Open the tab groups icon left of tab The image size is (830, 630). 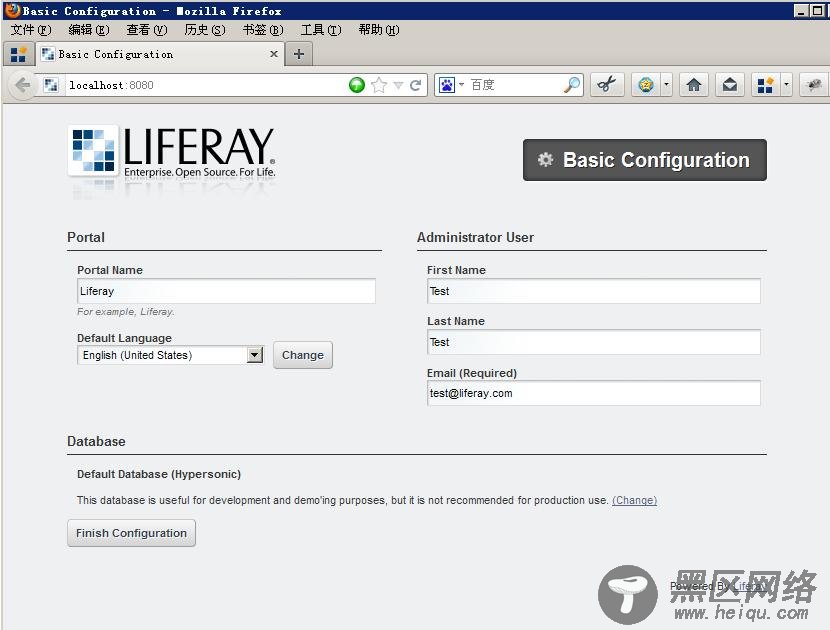[x=18, y=54]
